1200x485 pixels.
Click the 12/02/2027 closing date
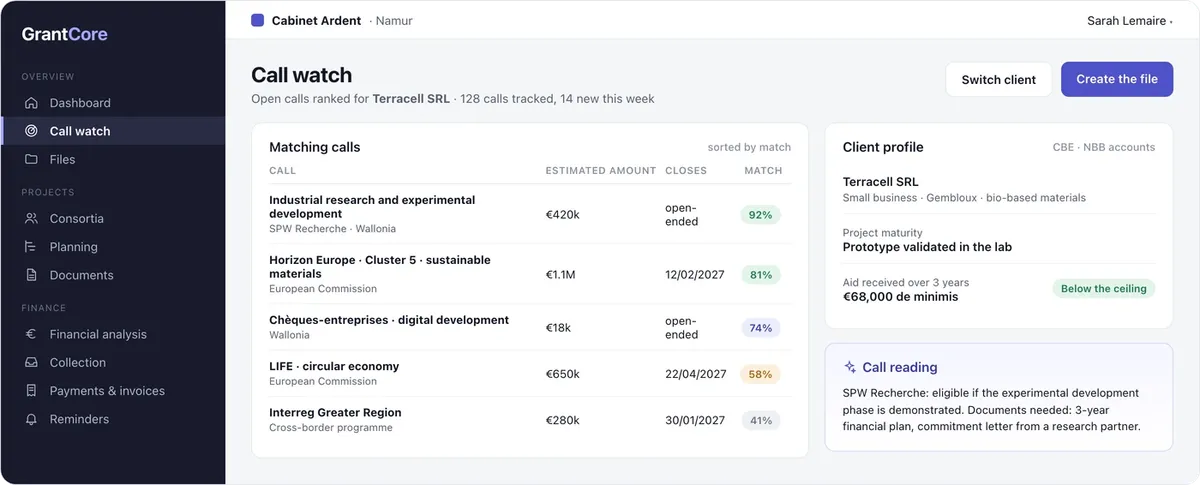[x=696, y=275]
